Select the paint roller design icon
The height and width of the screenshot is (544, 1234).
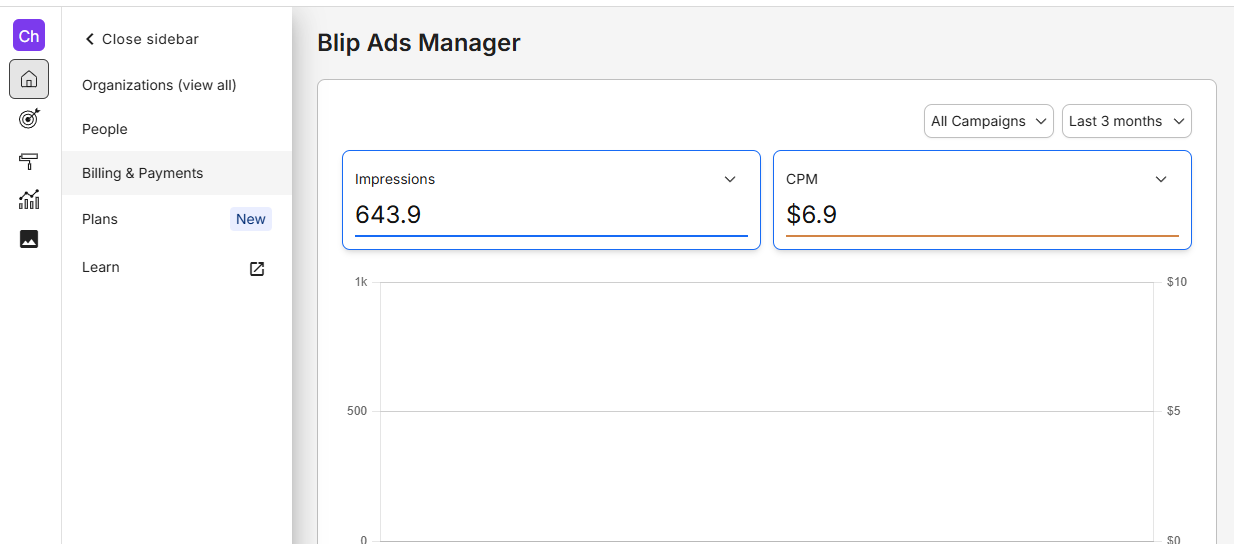29,160
